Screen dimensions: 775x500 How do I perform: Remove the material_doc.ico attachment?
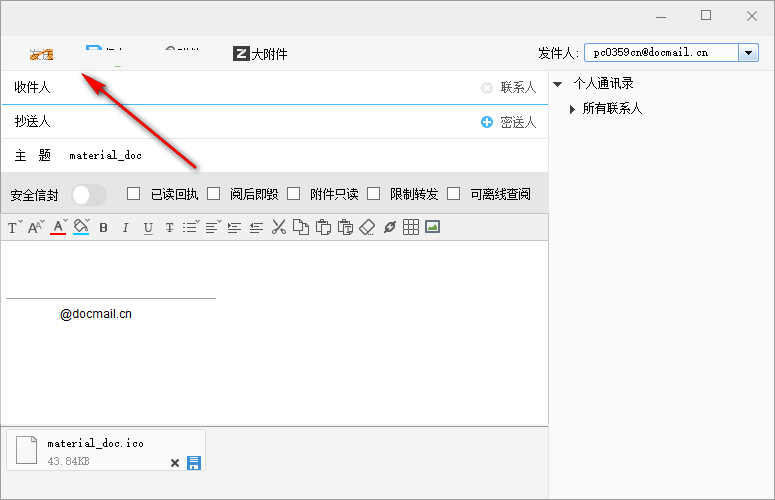pos(175,463)
